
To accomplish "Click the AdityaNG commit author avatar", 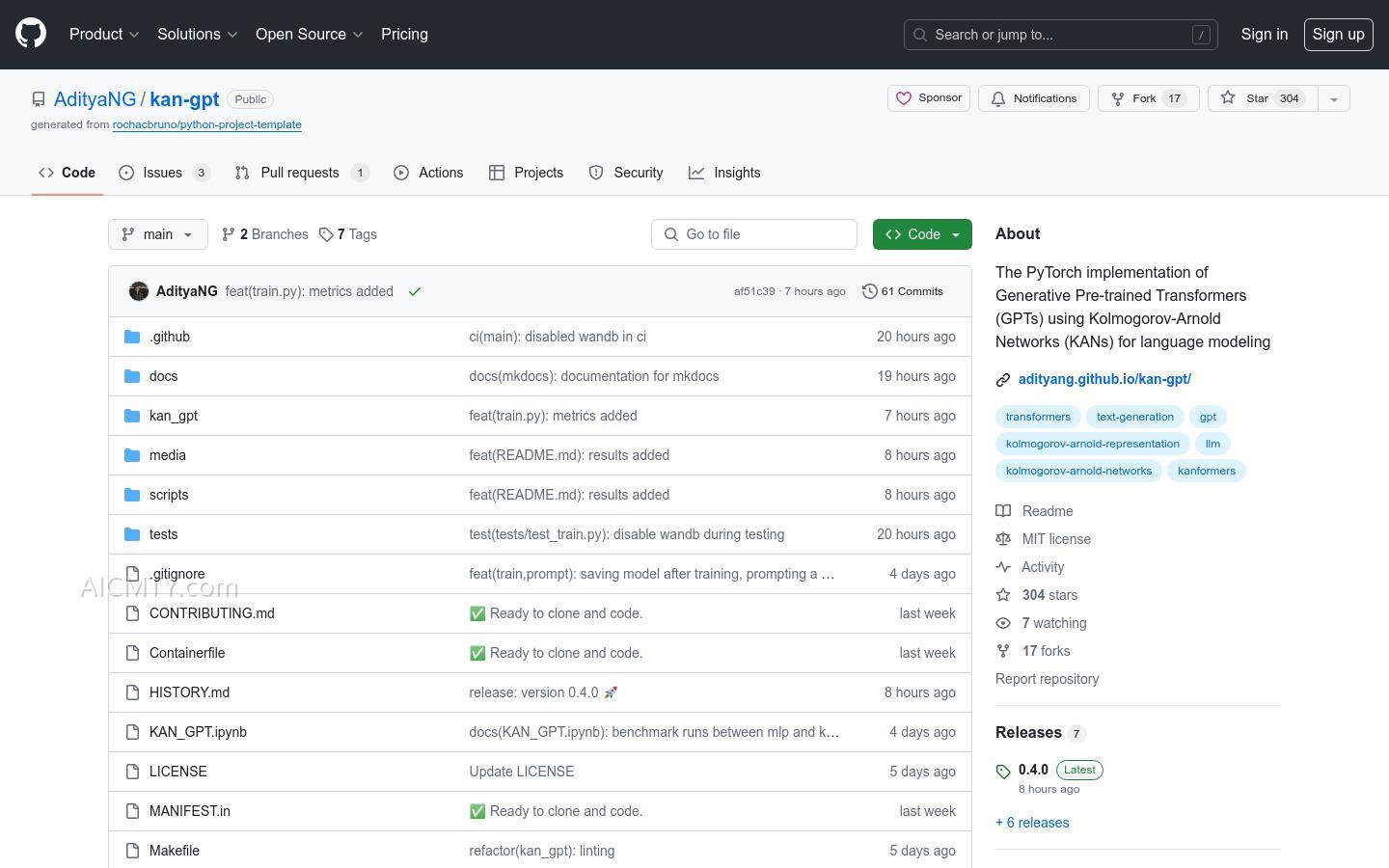I will point(139,291).
